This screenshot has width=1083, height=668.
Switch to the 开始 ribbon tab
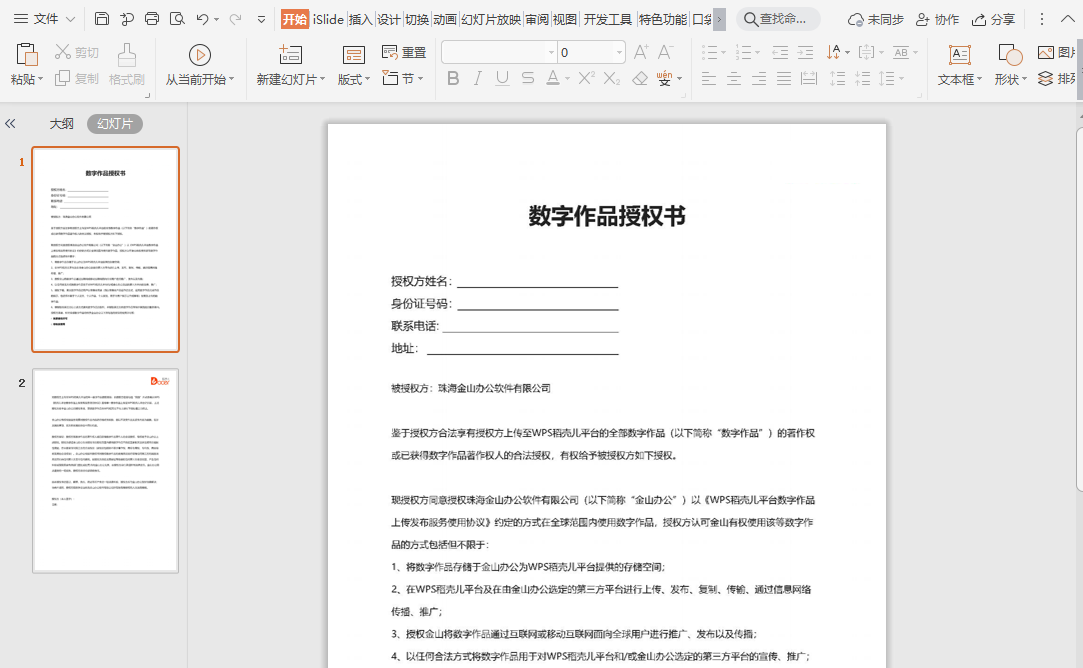[x=295, y=19]
